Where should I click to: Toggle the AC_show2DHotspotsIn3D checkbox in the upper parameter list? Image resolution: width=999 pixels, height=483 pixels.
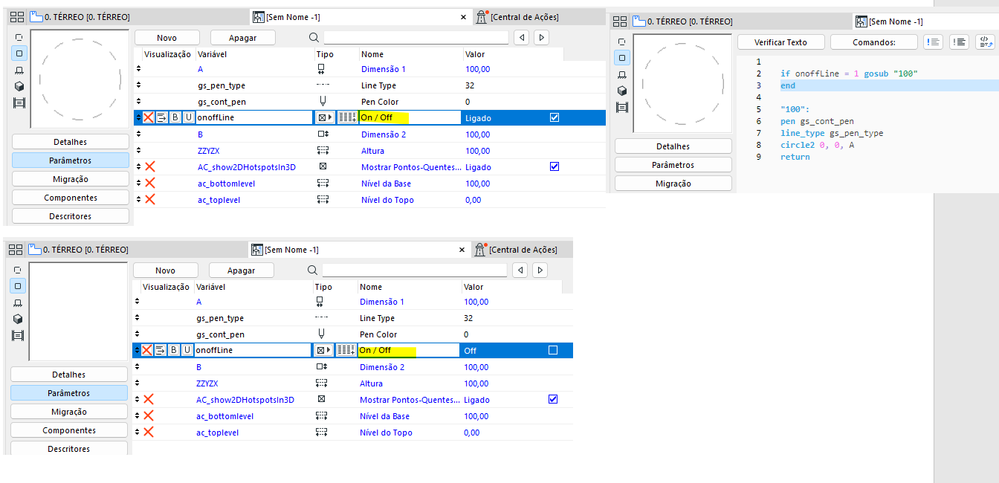click(x=554, y=167)
